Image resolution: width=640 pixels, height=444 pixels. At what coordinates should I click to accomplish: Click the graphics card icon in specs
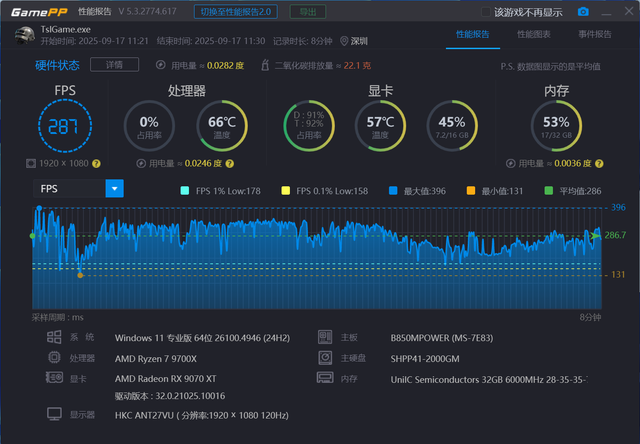(x=54, y=377)
